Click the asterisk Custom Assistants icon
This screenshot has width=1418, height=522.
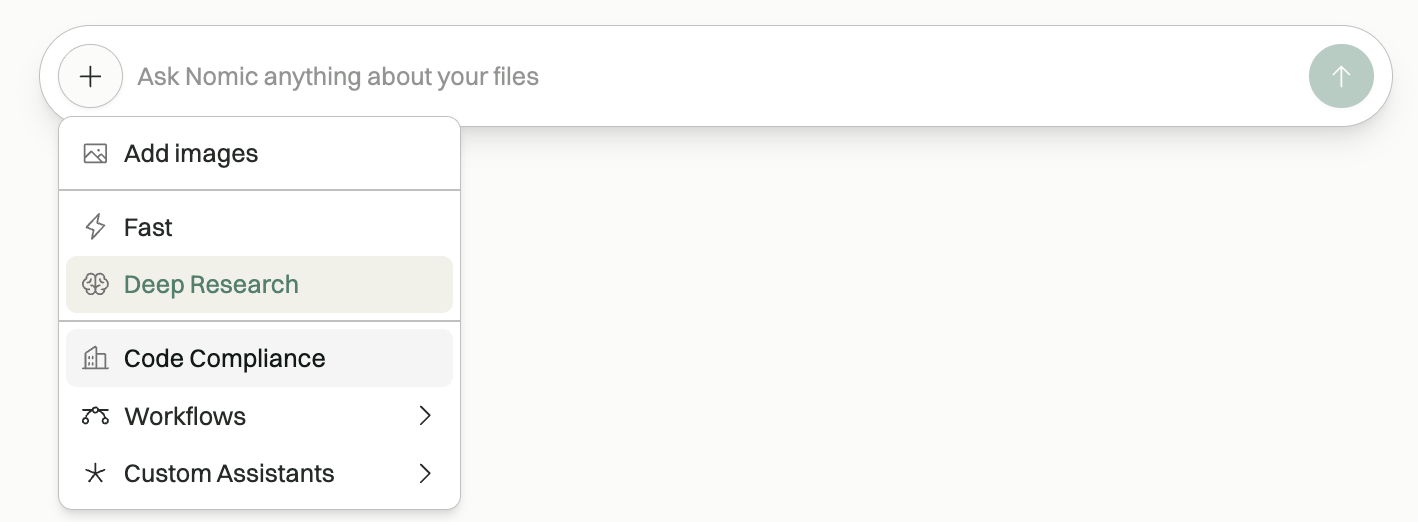[x=95, y=473]
